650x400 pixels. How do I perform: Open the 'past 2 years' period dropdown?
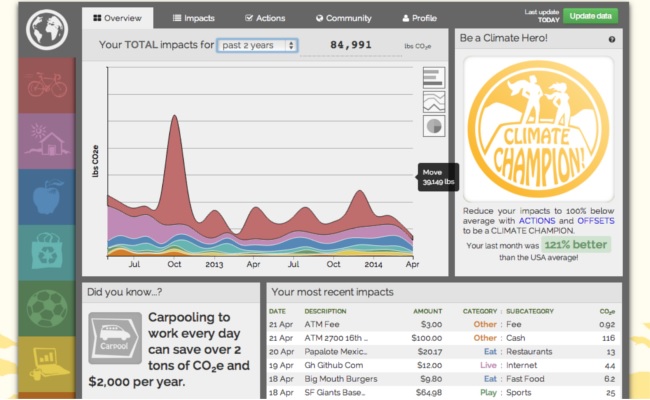point(257,45)
